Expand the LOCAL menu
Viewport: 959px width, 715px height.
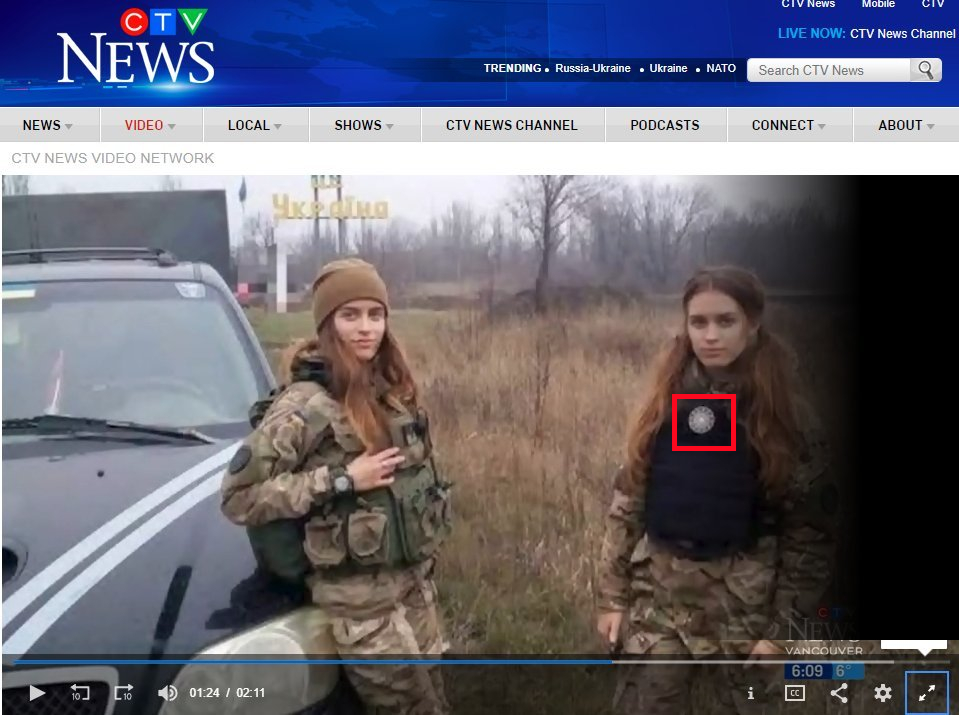coord(255,125)
